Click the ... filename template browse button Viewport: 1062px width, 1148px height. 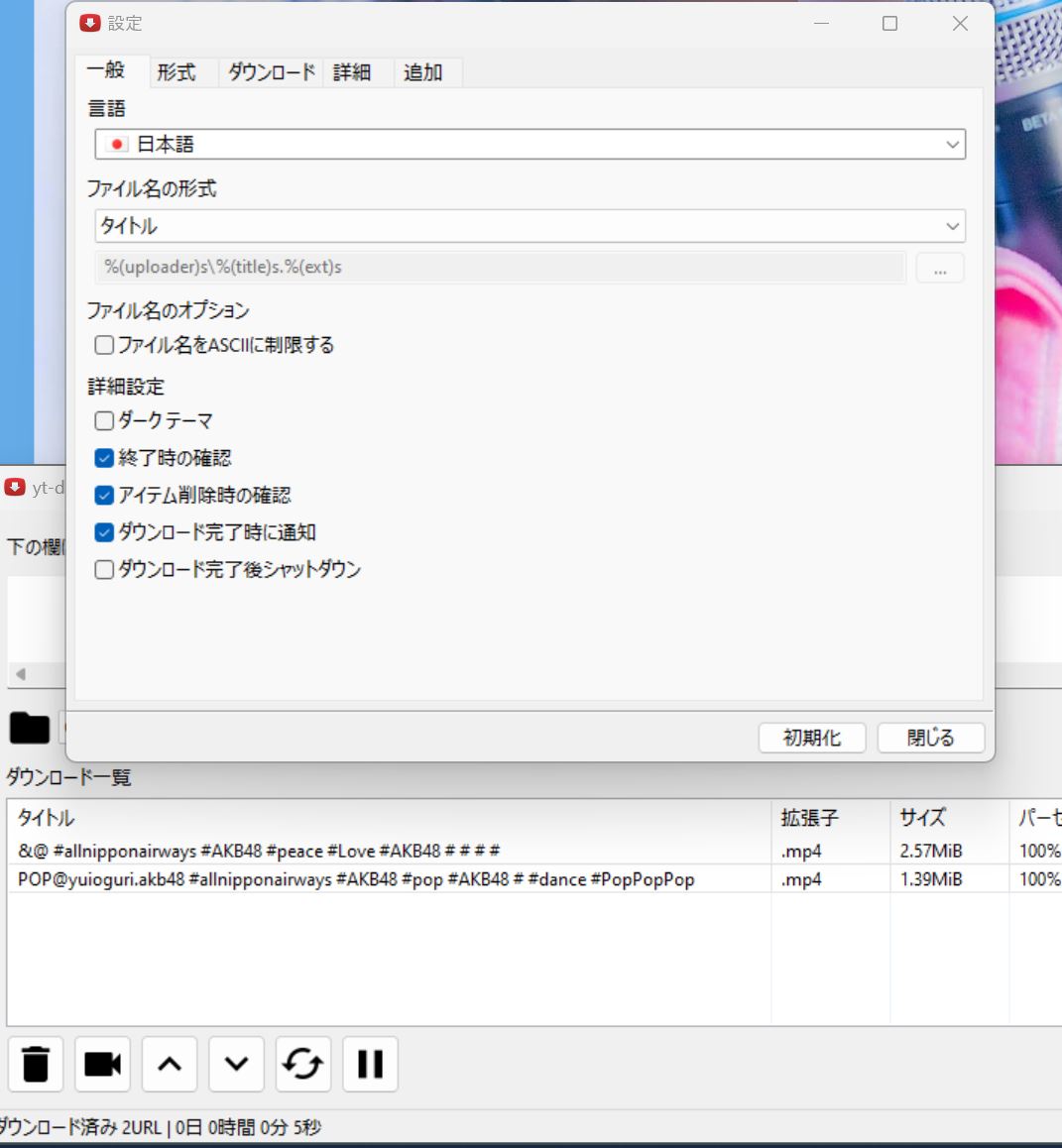pos(939,267)
